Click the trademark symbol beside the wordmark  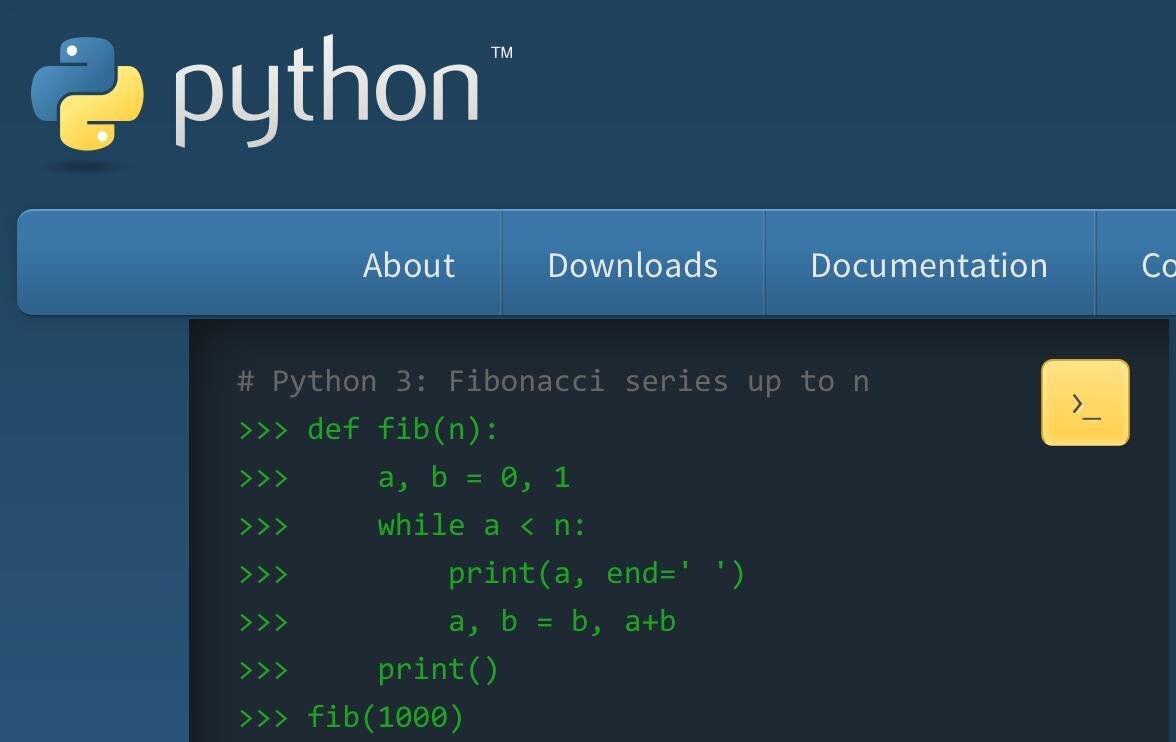pos(502,52)
